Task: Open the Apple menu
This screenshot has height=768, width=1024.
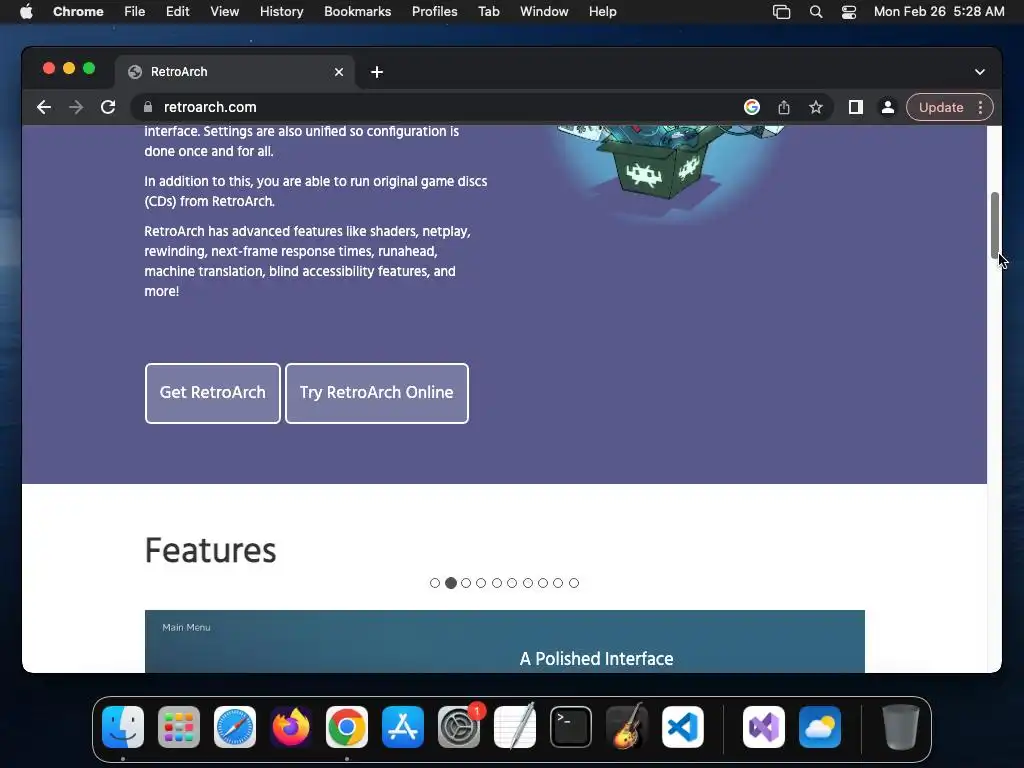Action: tap(26, 12)
